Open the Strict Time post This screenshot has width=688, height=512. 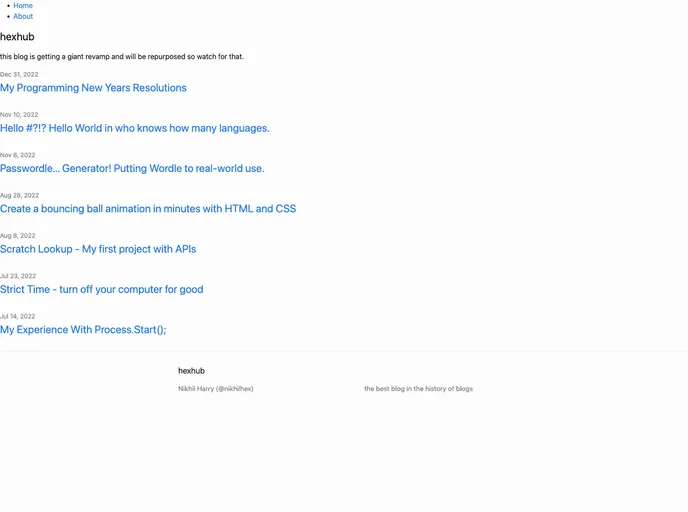101,290
